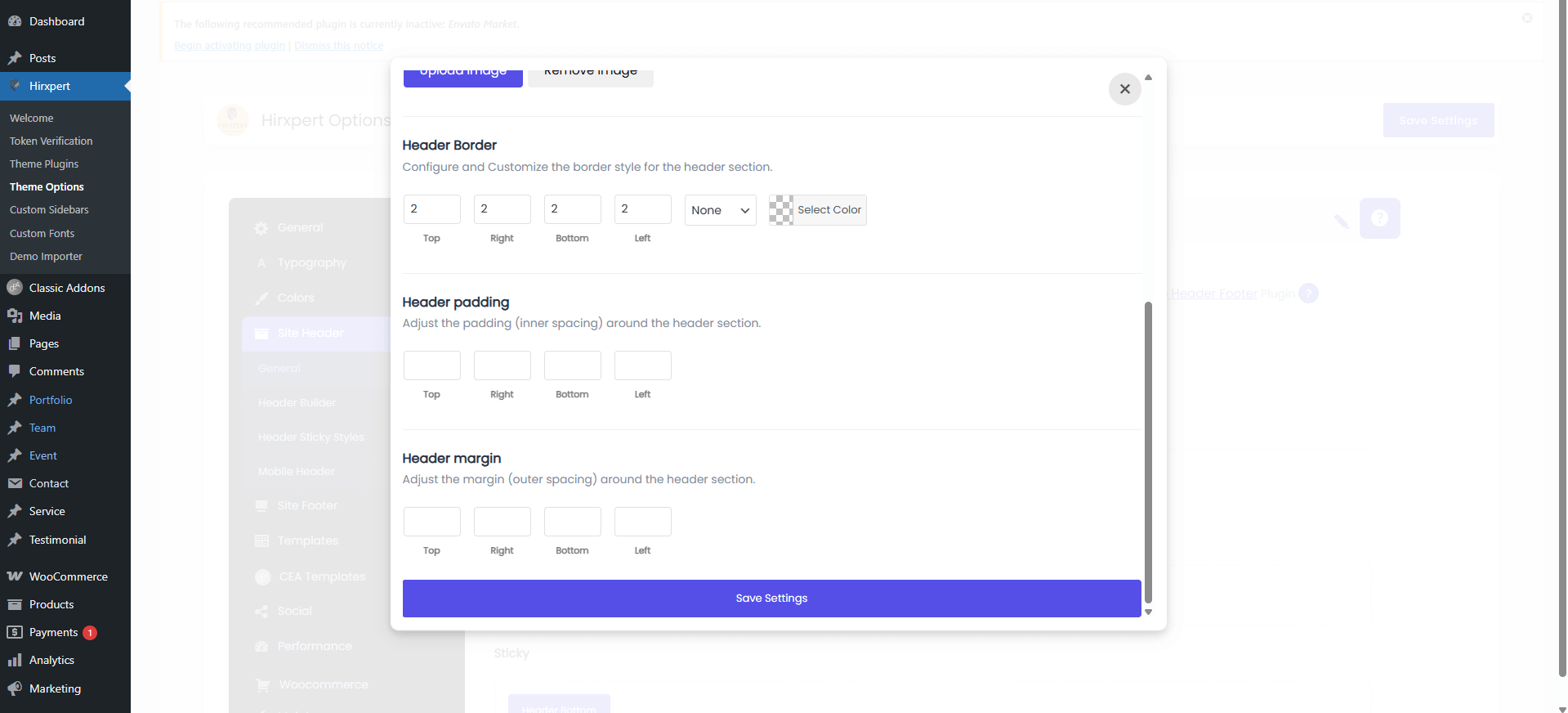Click the Marketing megaphone icon
The width and height of the screenshot is (1568, 713).
(x=15, y=688)
